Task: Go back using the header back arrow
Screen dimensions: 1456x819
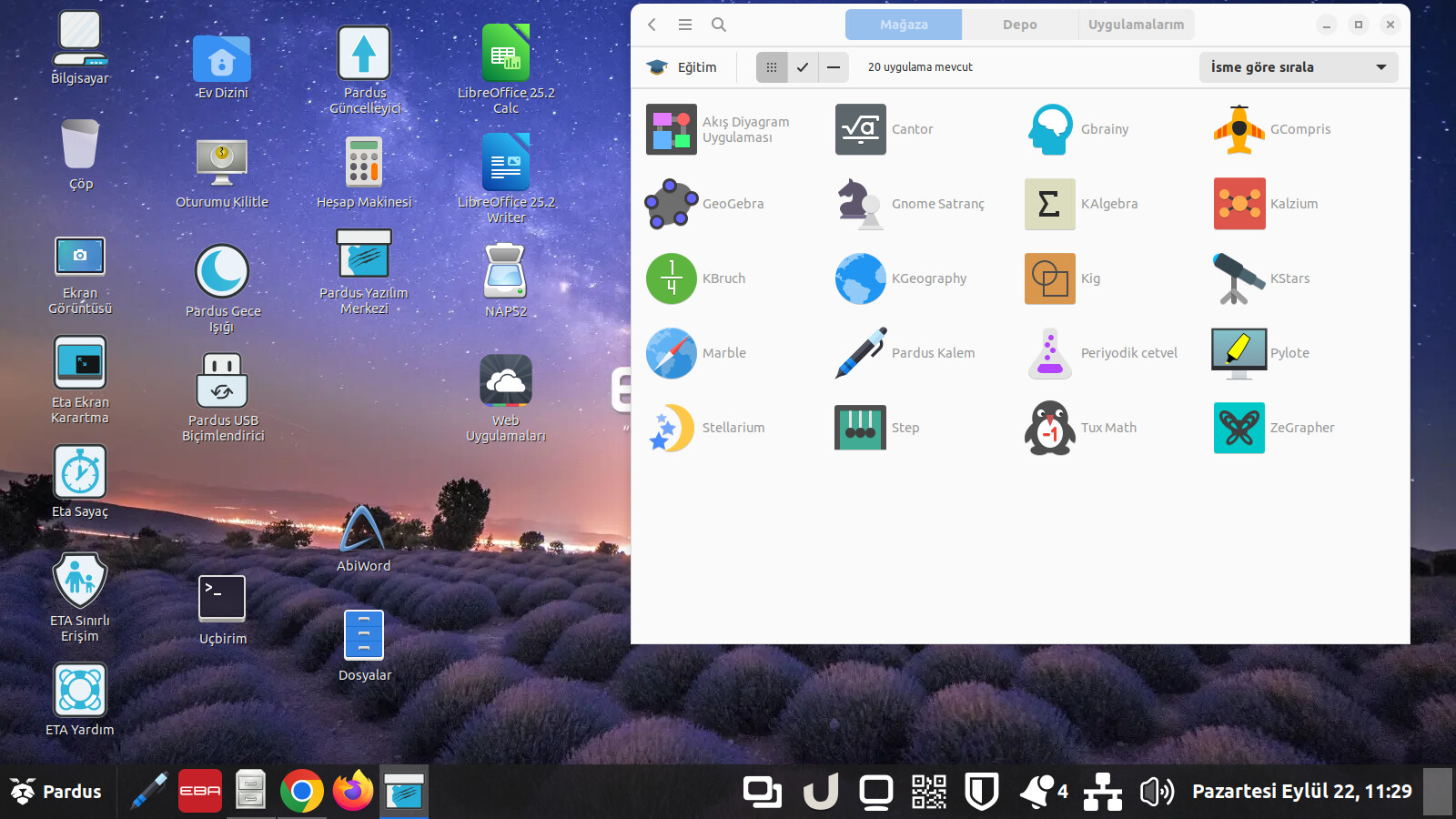Action: coord(652,25)
